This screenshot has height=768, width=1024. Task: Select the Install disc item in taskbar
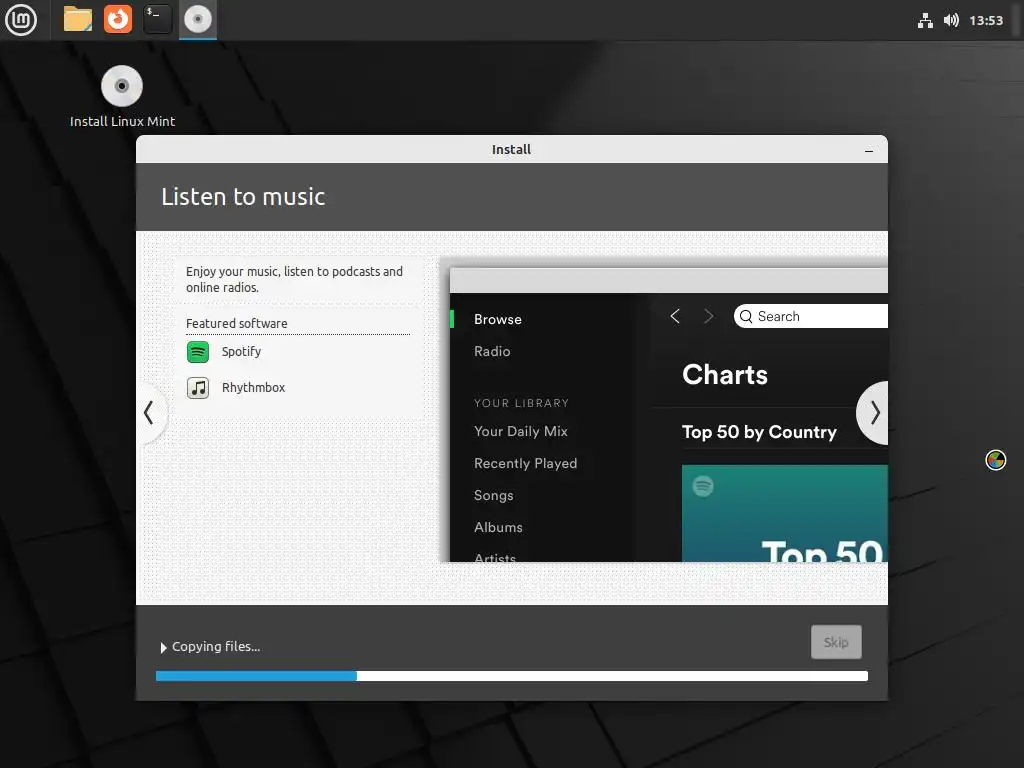(x=198, y=20)
